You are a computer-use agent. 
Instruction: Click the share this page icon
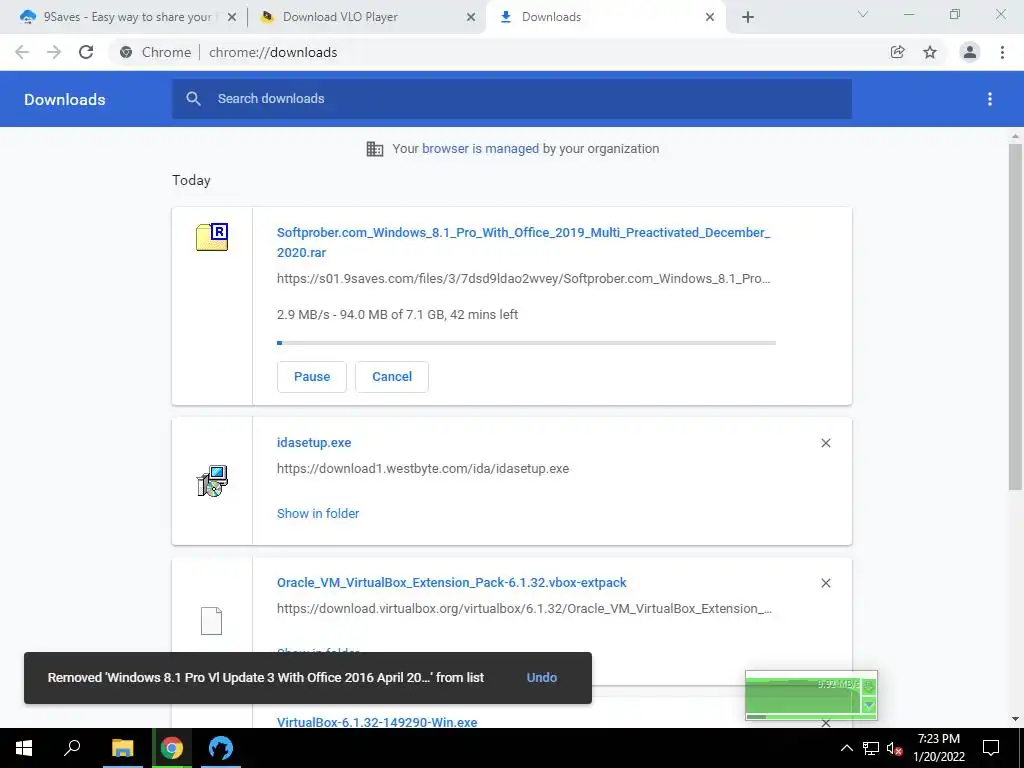[x=897, y=52]
